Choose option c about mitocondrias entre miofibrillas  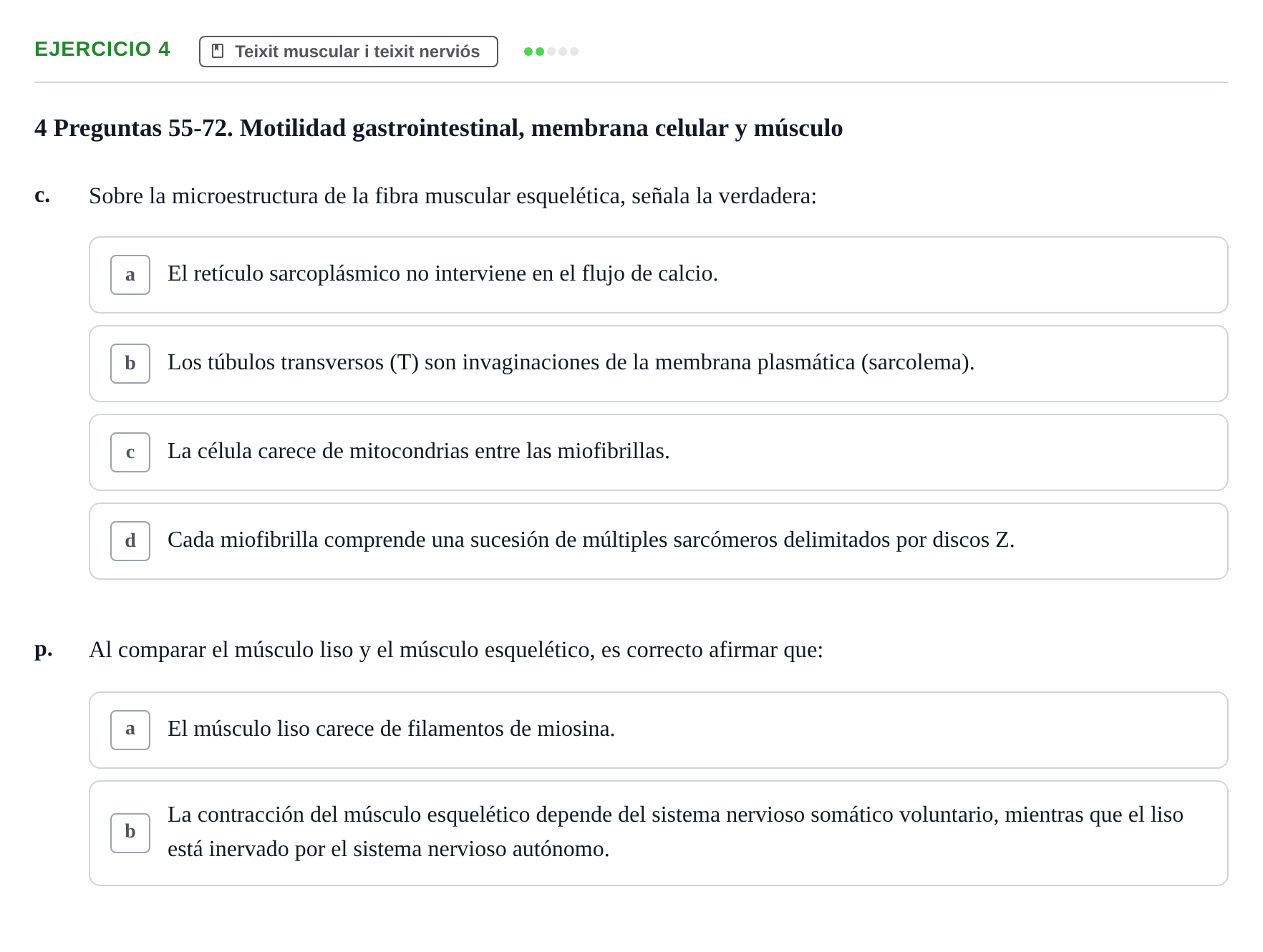[x=659, y=452]
